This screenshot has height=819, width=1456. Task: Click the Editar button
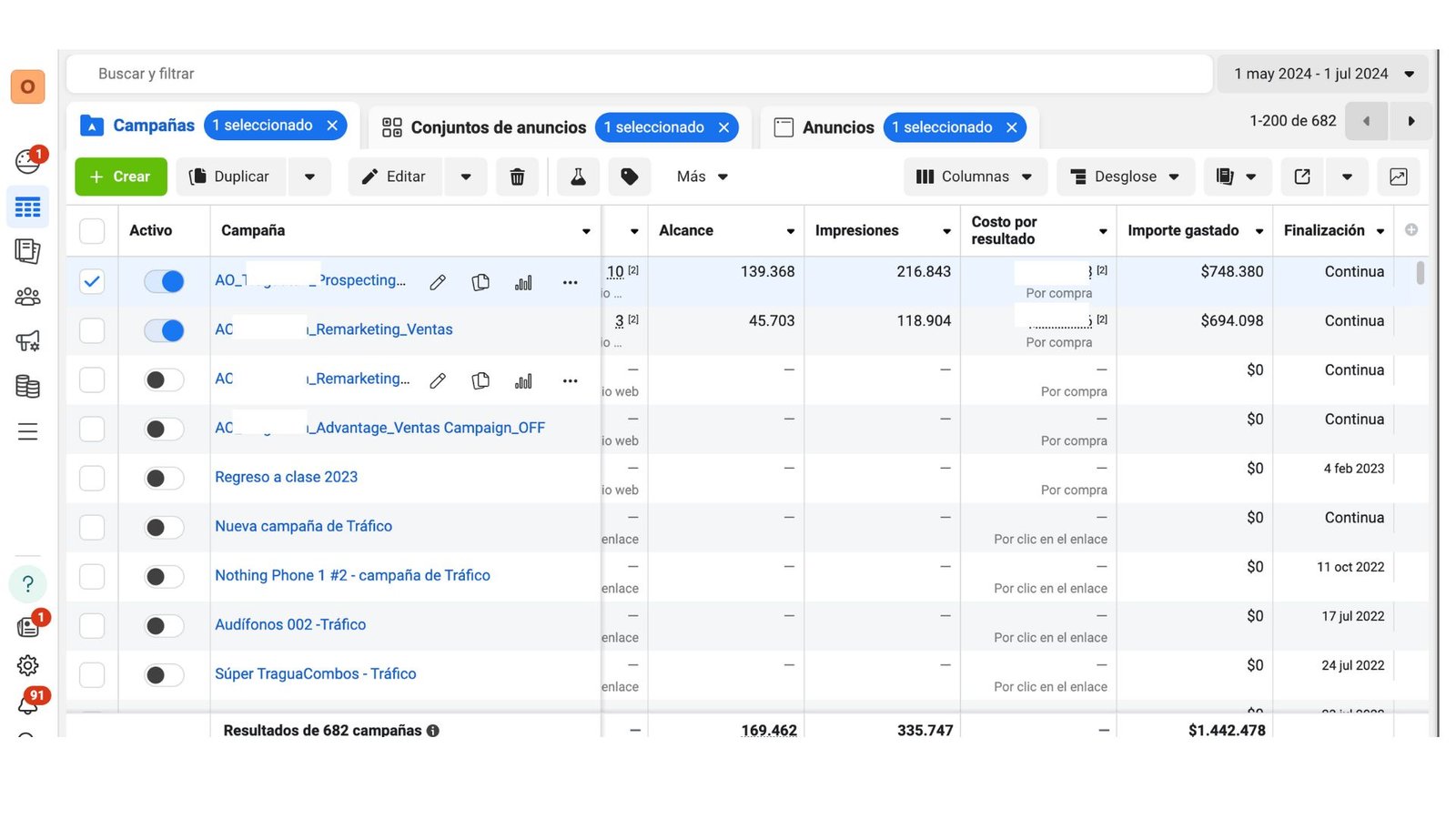coord(396,177)
